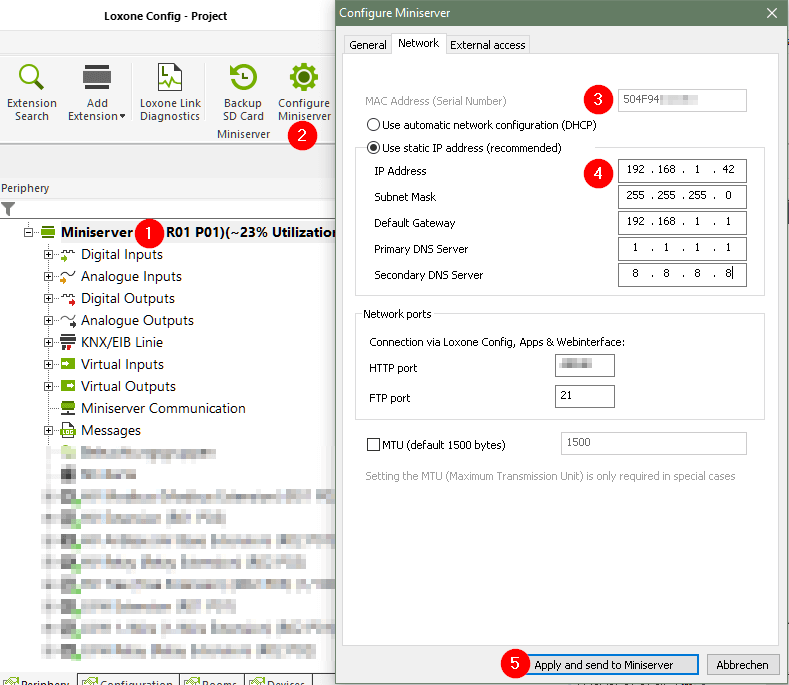Click the Add Extension icon
The width and height of the screenshot is (789, 685).
tap(97, 78)
